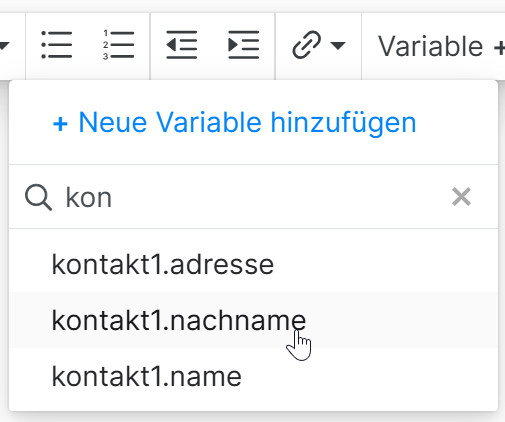
Task: Click the '+ Neue Variable hinzufügen' link
Action: point(234,123)
